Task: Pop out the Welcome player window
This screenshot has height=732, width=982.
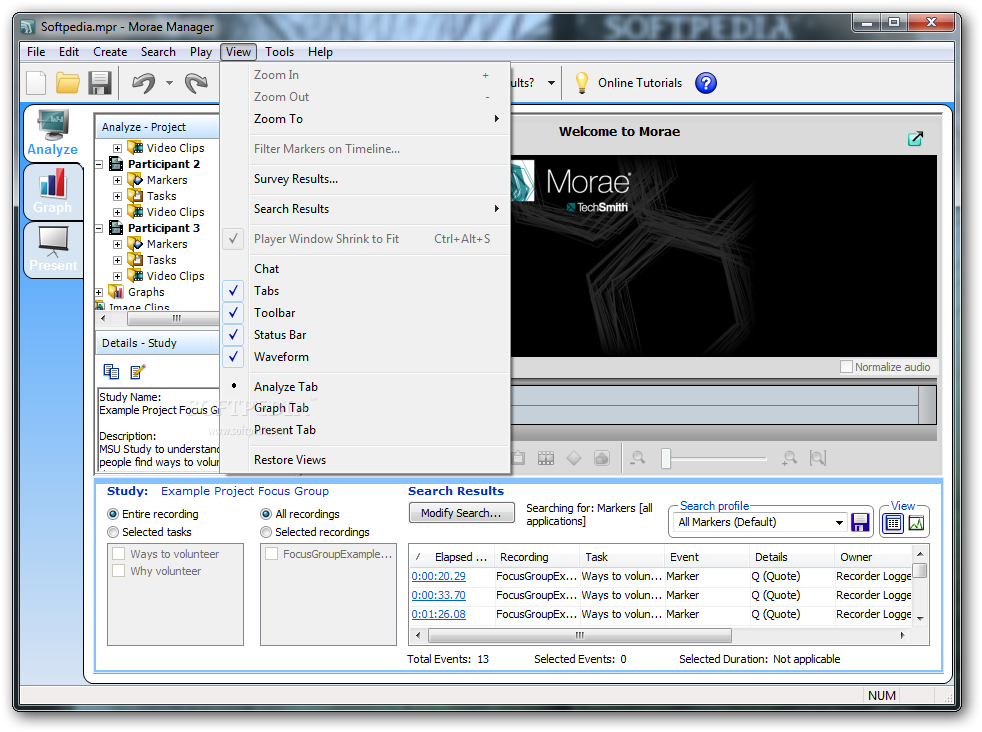Action: [915, 138]
